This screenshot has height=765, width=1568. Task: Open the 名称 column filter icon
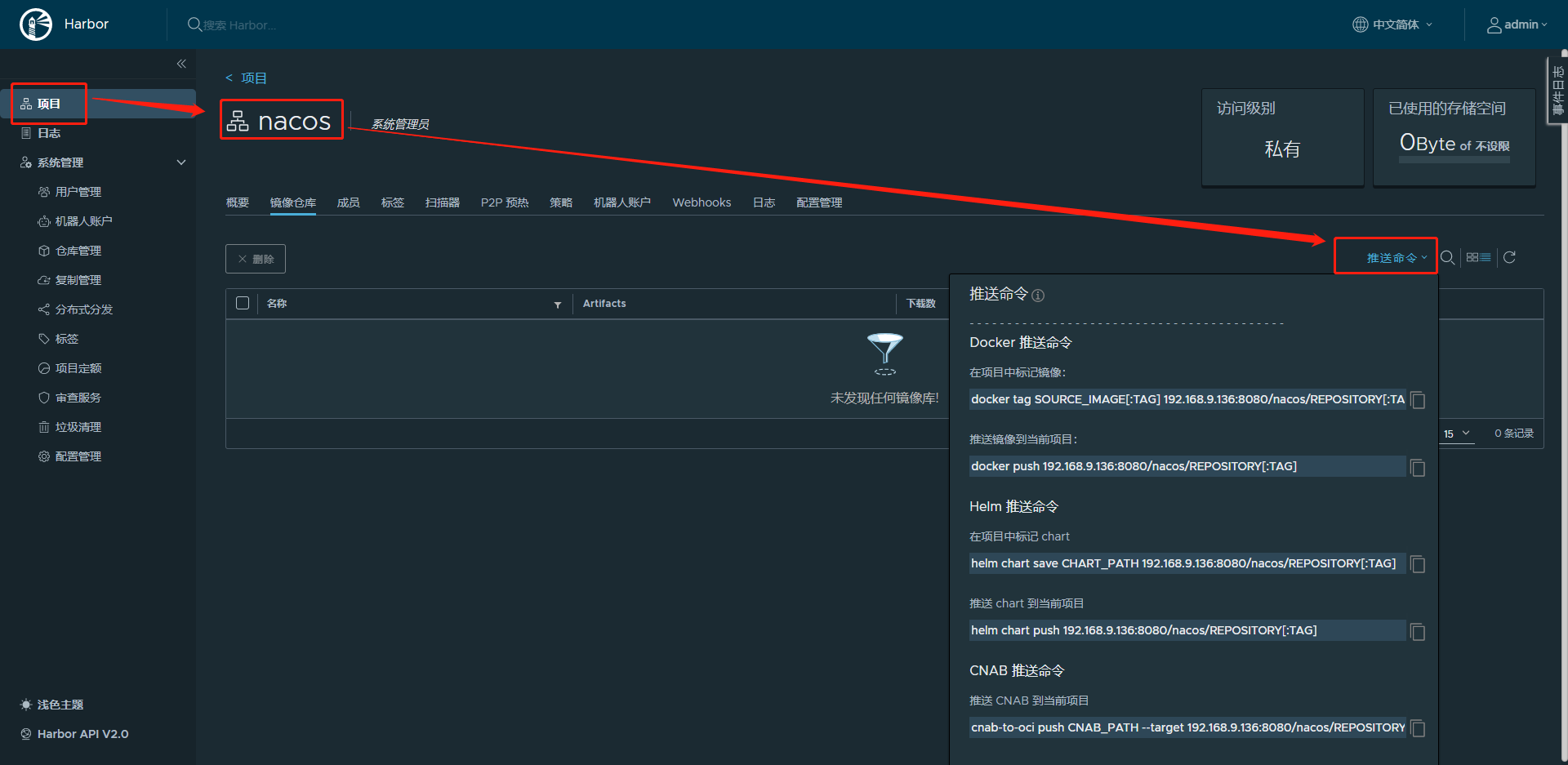[x=558, y=305]
